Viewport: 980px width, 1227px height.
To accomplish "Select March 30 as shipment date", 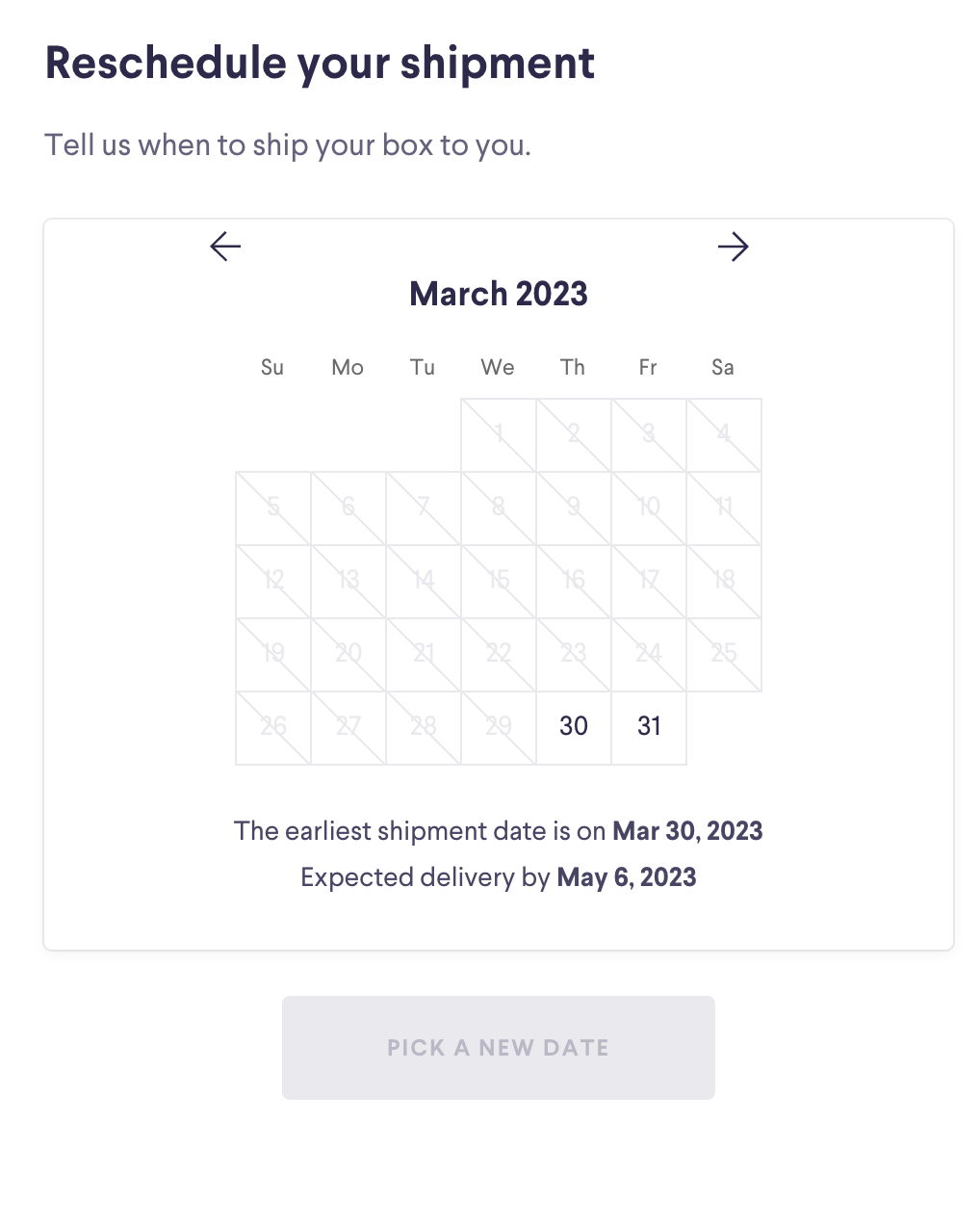I will point(574,726).
